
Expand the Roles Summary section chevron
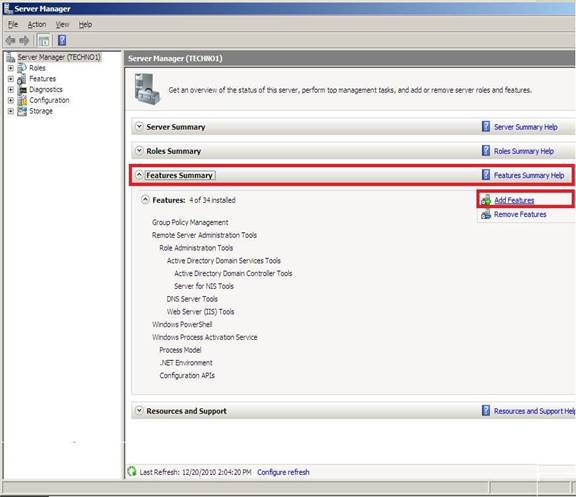139,151
